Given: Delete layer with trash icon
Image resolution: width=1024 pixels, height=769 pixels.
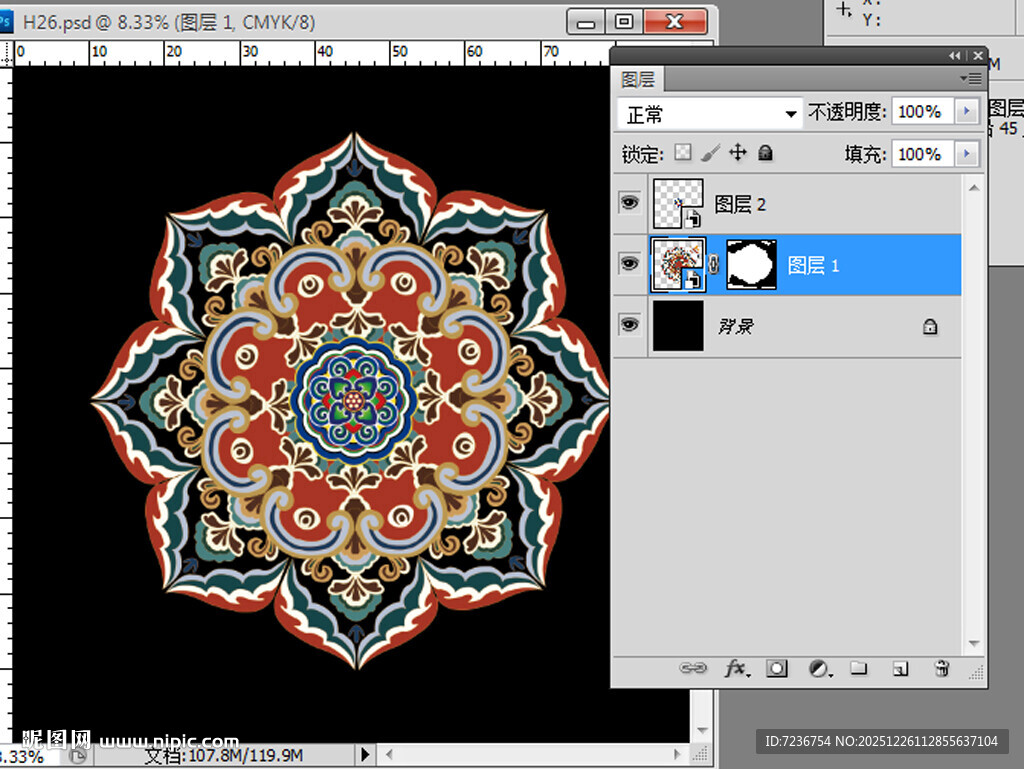Looking at the screenshot, I should 941,668.
